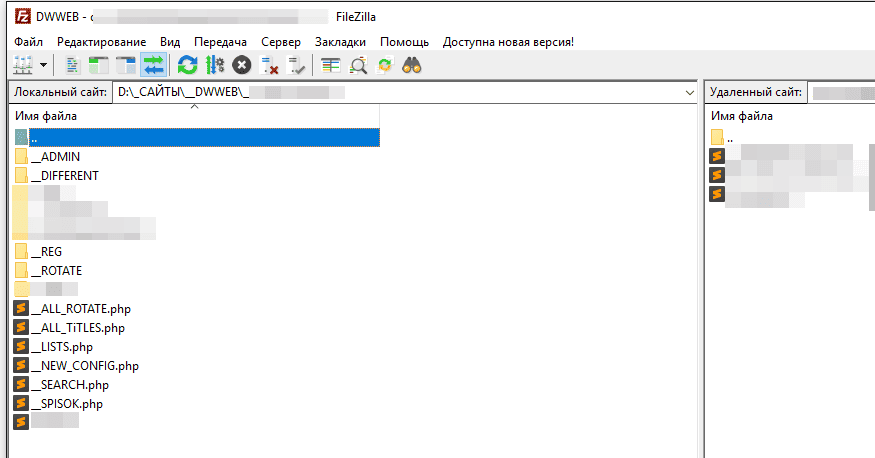Viewport: 875px width, 458px height.
Task: Open the Вид menu
Action: 170,42
